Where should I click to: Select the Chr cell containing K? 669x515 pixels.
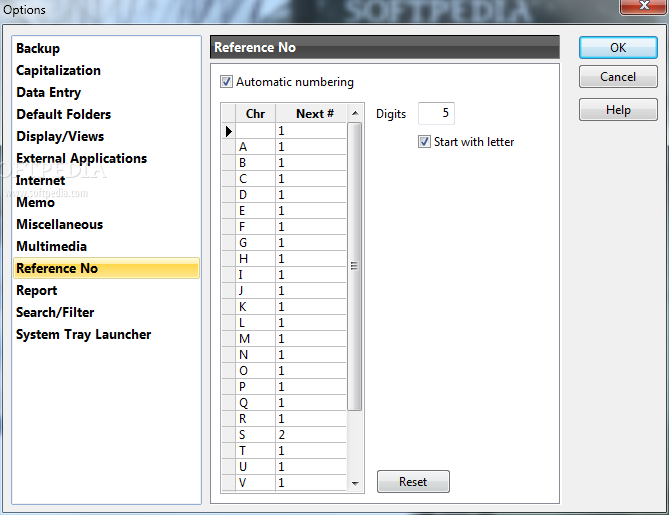(x=255, y=307)
